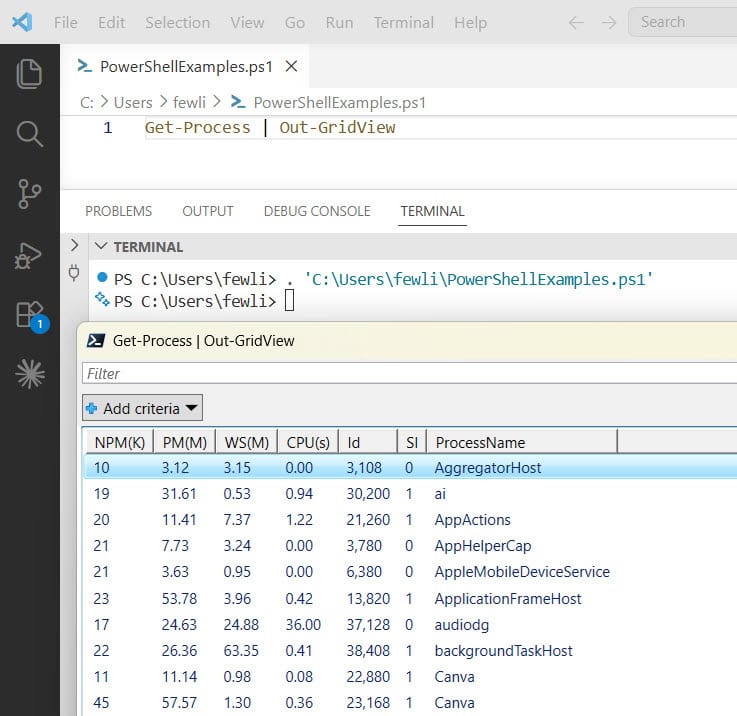This screenshot has height=716, width=737.
Task: Click the plug icon beside the terminal
Action: tap(74, 273)
